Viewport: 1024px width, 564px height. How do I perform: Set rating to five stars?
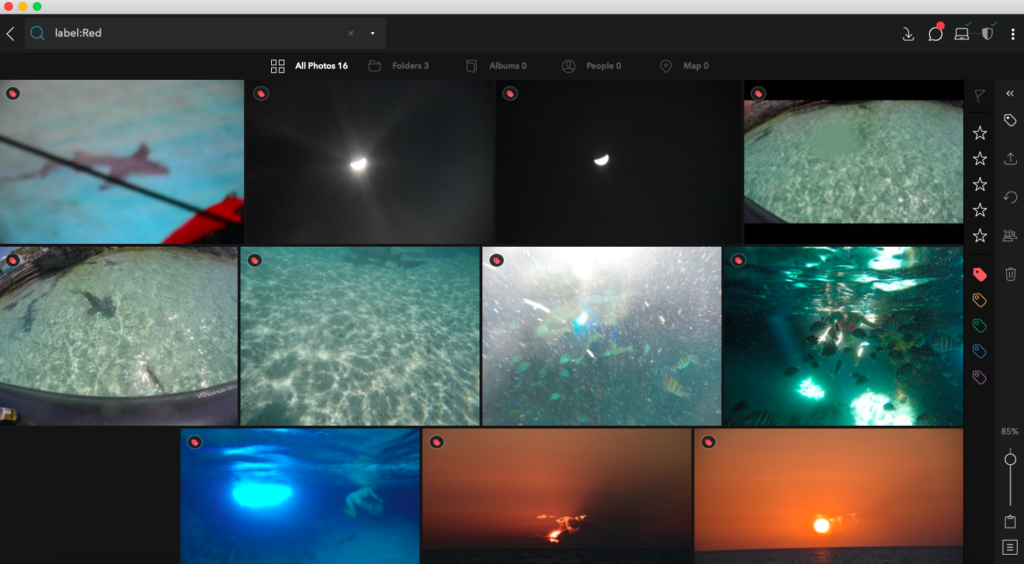coord(980,235)
